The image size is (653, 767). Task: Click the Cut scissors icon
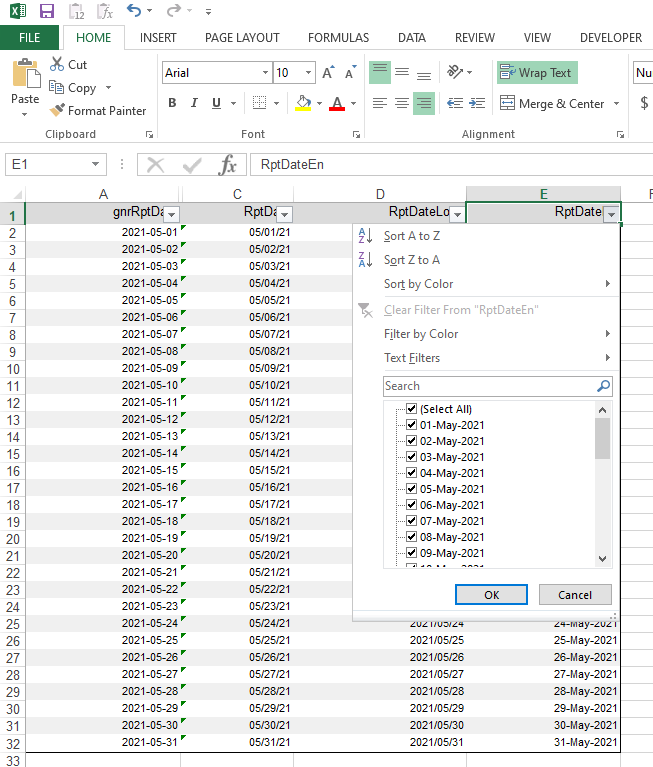[x=57, y=64]
